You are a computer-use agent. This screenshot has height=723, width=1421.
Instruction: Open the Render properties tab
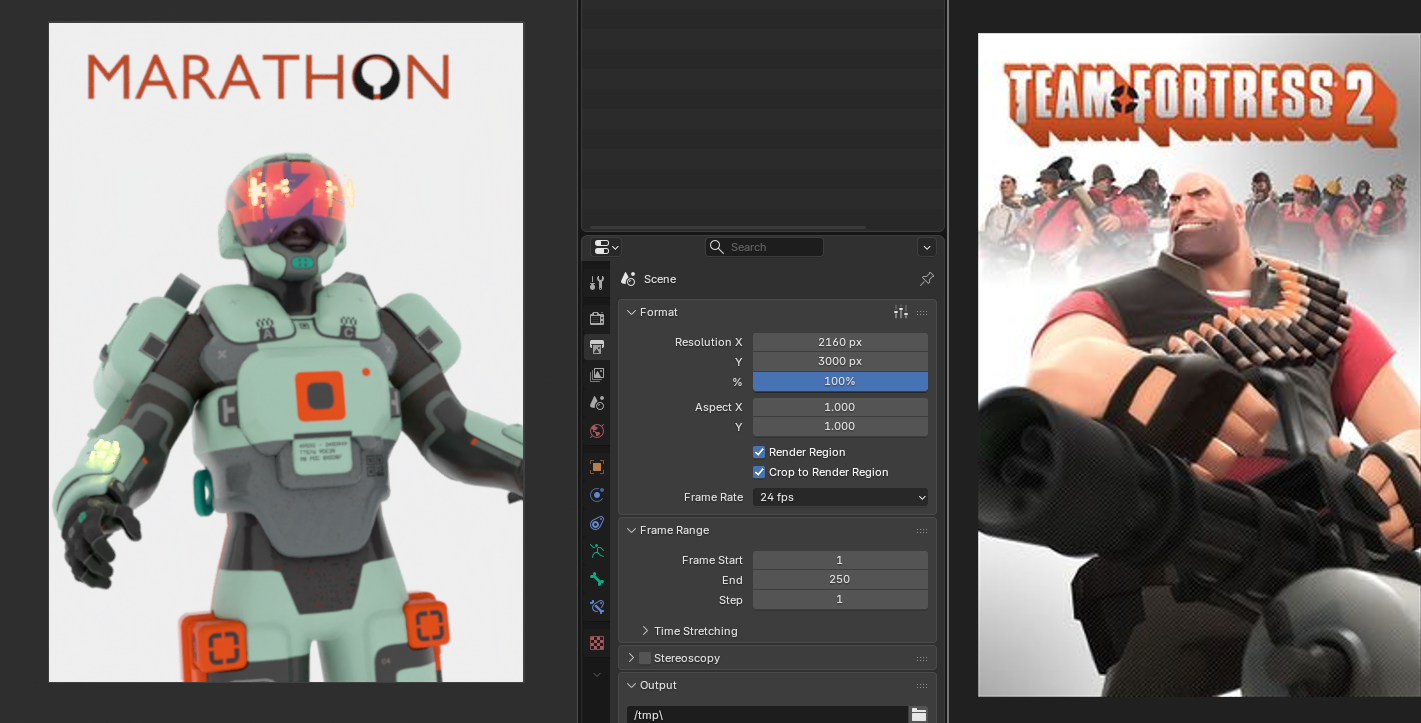pyautogui.click(x=597, y=318)
